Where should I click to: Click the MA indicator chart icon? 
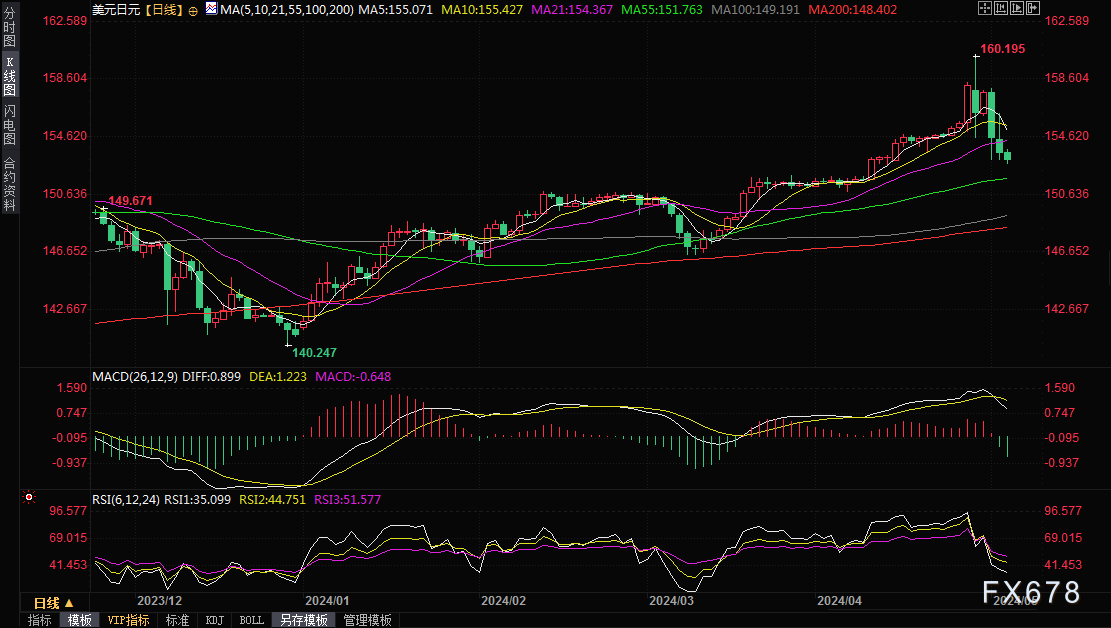click(211, 9)
